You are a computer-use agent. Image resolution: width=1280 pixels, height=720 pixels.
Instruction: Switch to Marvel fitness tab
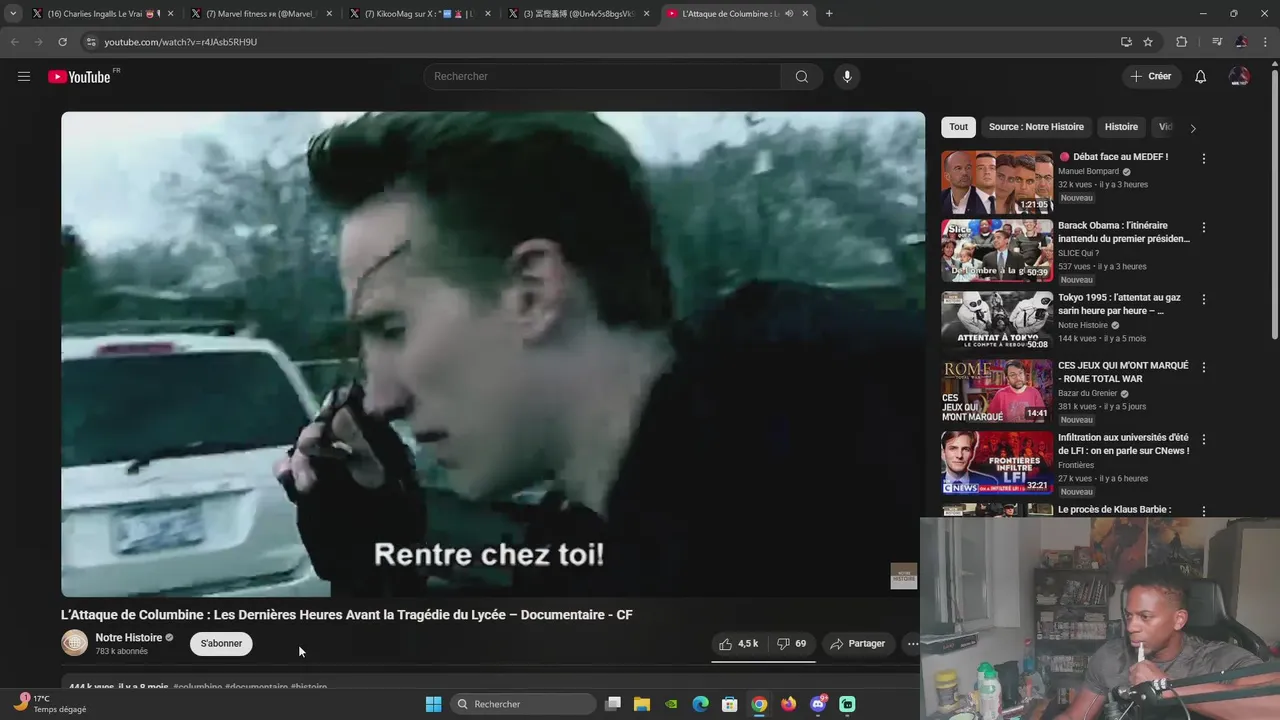(260, 14)
